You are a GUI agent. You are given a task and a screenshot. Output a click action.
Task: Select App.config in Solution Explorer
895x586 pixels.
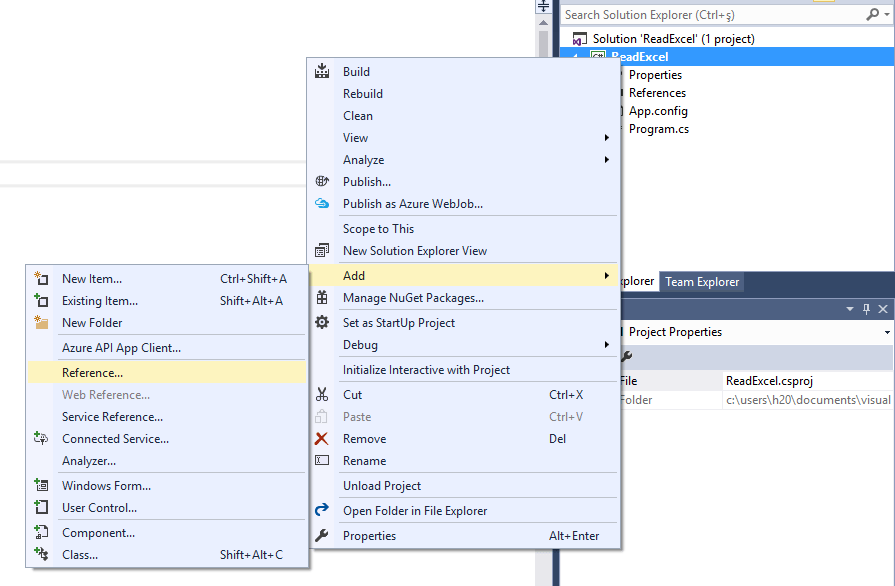[658, 111]
